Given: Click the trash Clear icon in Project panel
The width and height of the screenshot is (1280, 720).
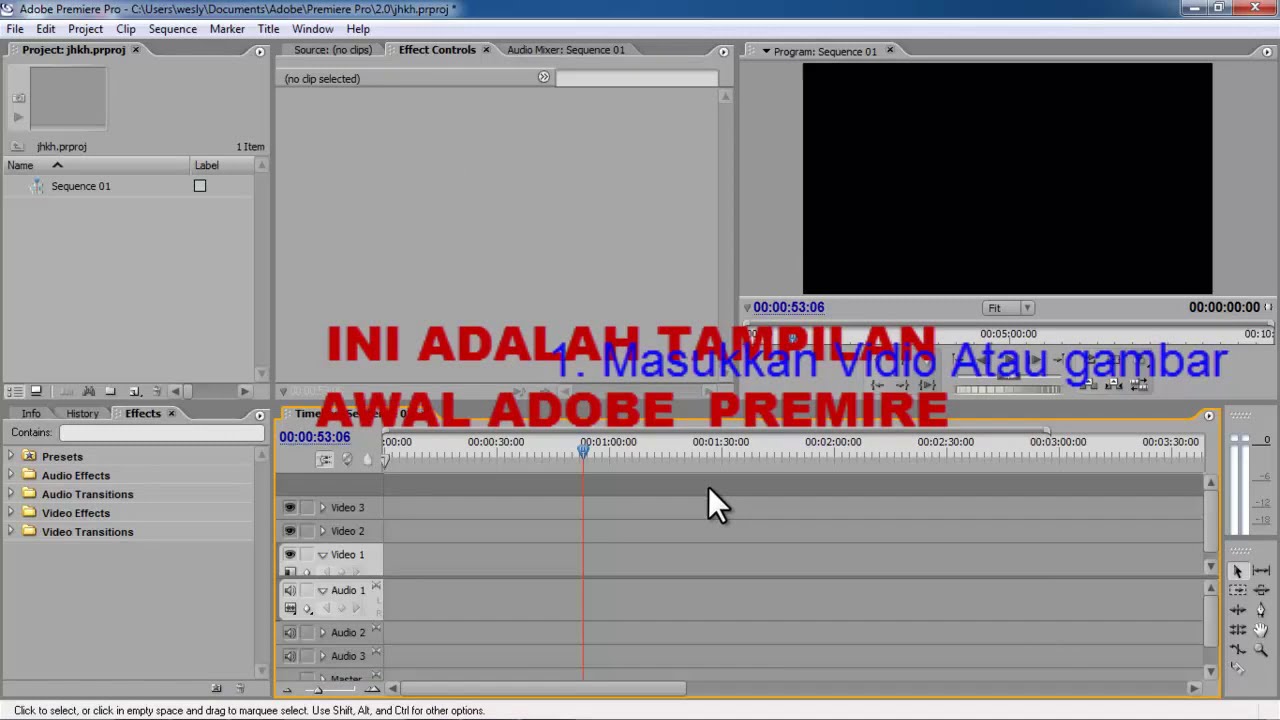Looking at the screenshot, I should tap(156, 391).
